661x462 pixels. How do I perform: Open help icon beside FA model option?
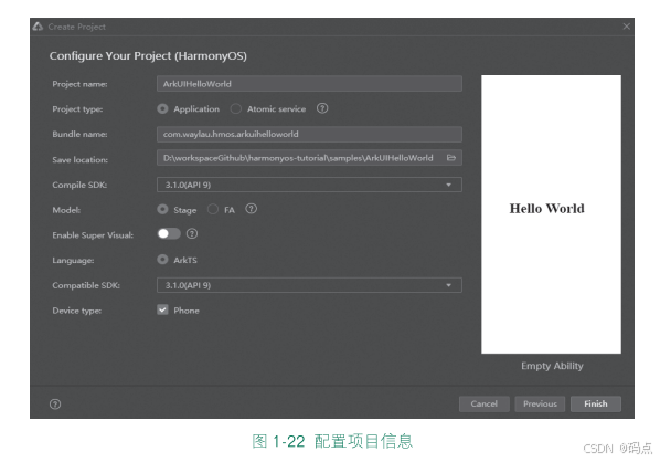251,209
